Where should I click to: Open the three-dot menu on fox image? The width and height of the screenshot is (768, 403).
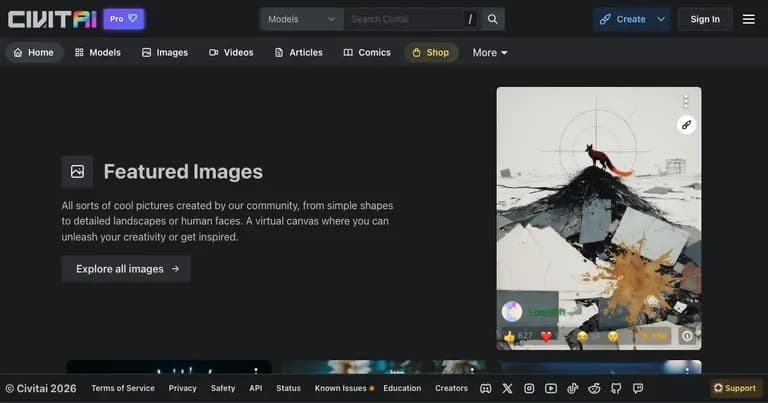pyautogui.click(x=686, y=101)
